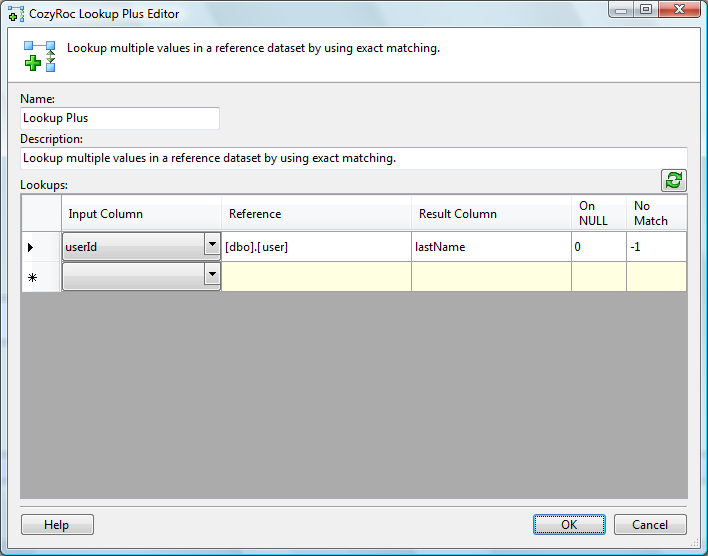Click the empty Reference cell in new row
This screenshot has width=708, height=556.
click(x=316, y=277)
